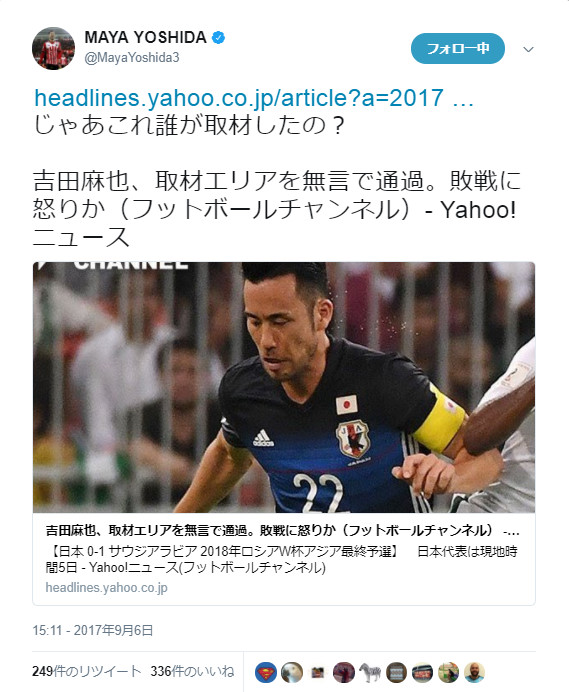Toggle the フォロー中 following button
This screenshot has height=692, width=569.
[458, 48]
